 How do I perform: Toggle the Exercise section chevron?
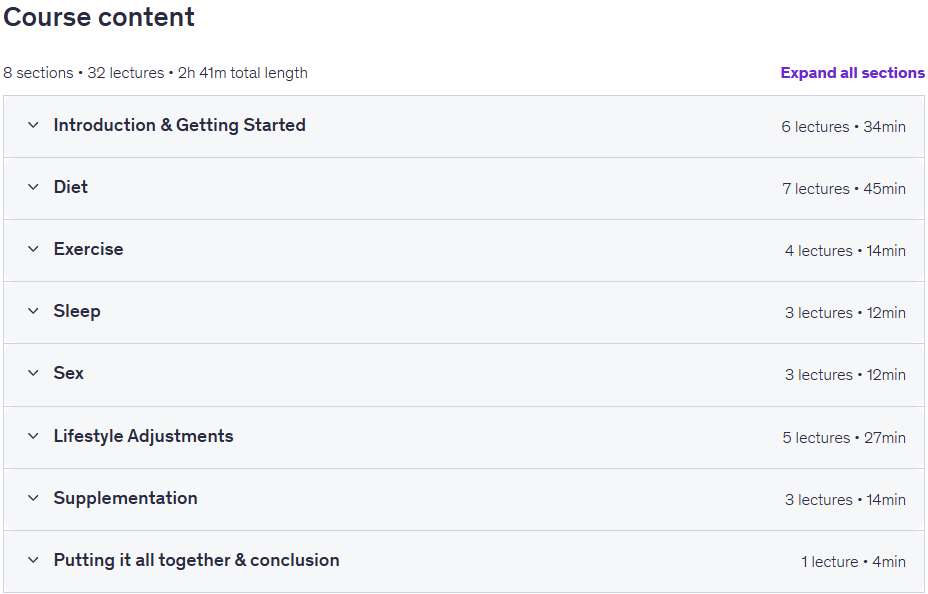pos(33,249)
